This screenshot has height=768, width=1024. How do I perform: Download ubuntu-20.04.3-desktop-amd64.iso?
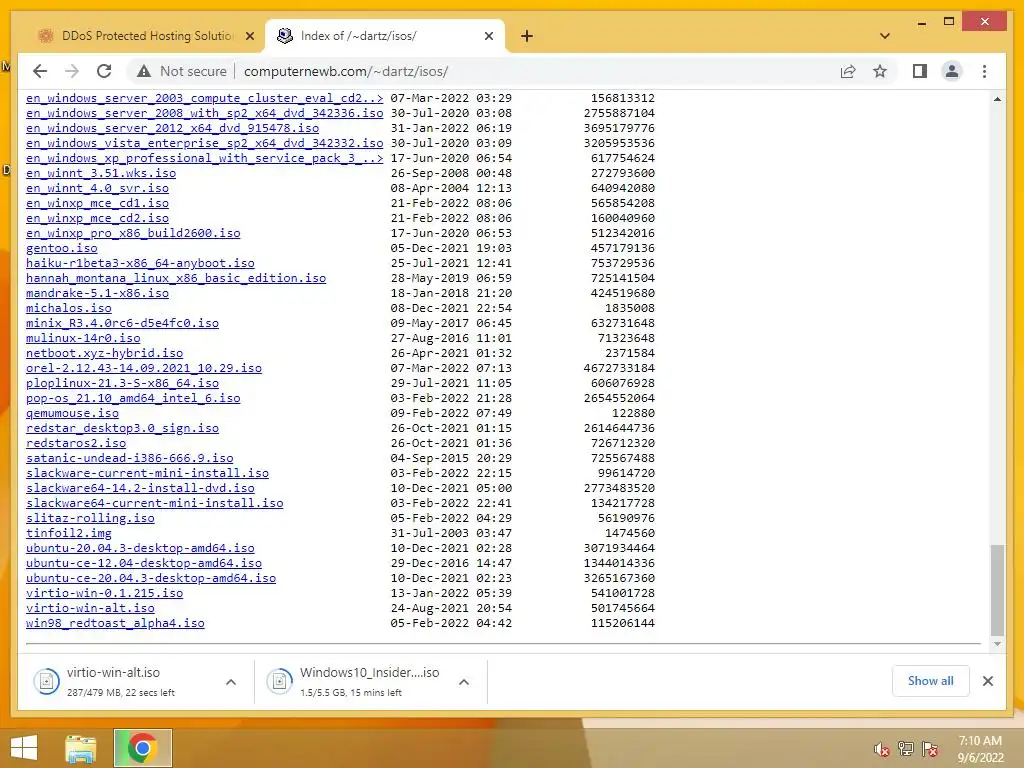pyautogui.click(x=140, y=549)
